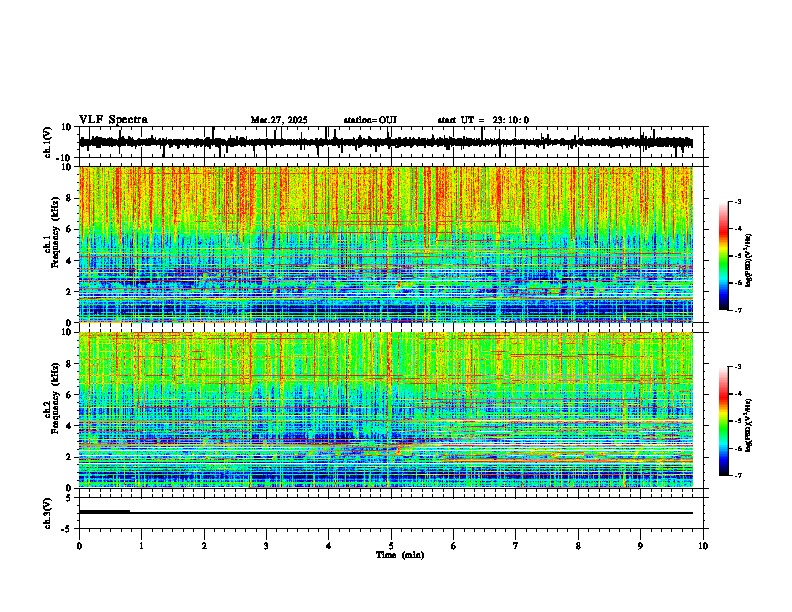Click the "-7" label on ch.2 color bar
Viewport: 792px width, 612px height.
click(x=738, y=476)
